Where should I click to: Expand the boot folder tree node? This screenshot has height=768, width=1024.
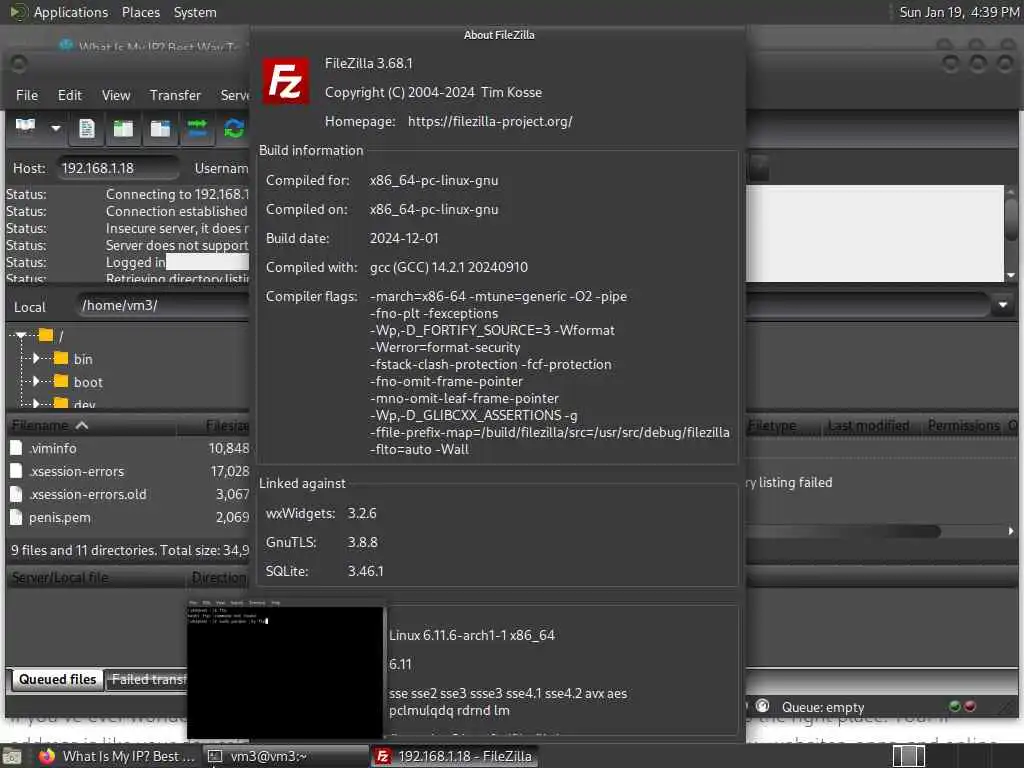[x=37, y=381]
